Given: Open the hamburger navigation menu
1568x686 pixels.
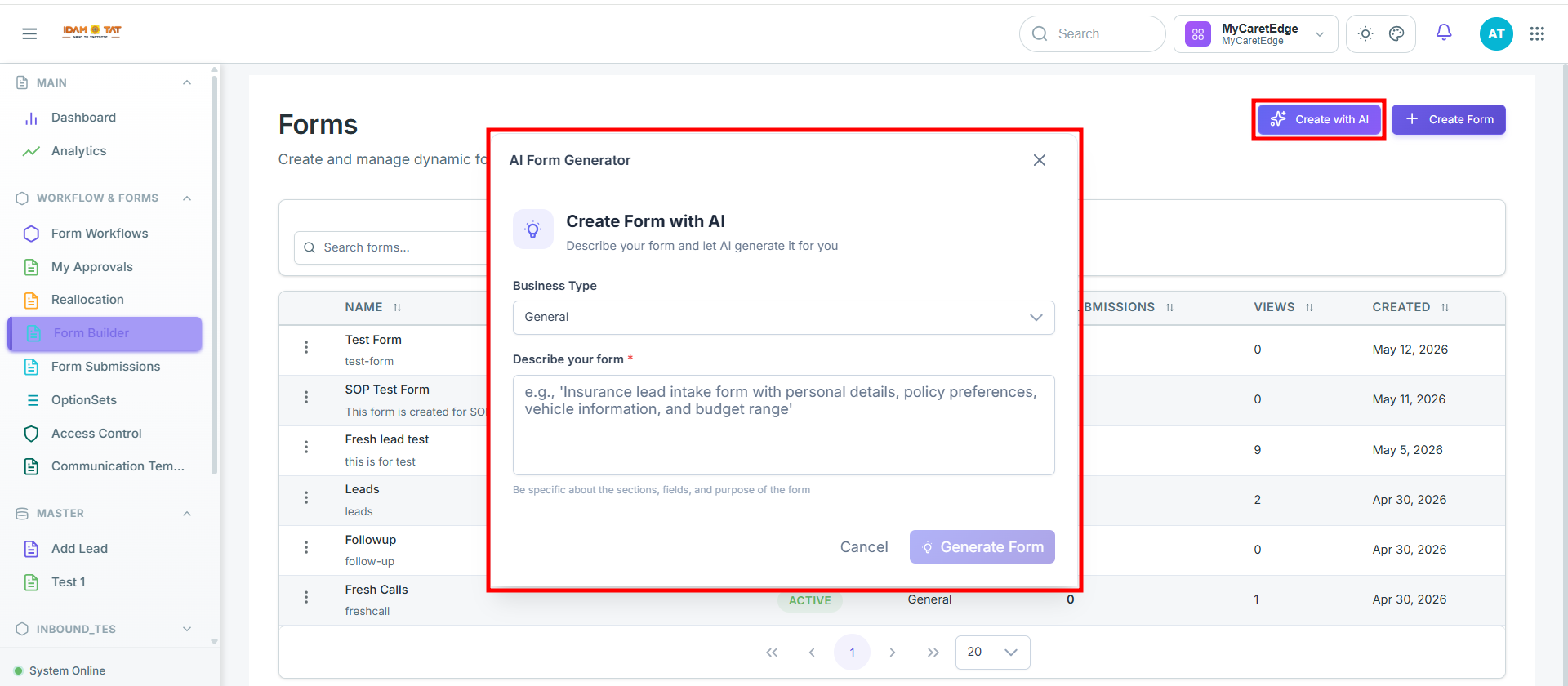Looking at the screenshot, I should tap(29, 33).
